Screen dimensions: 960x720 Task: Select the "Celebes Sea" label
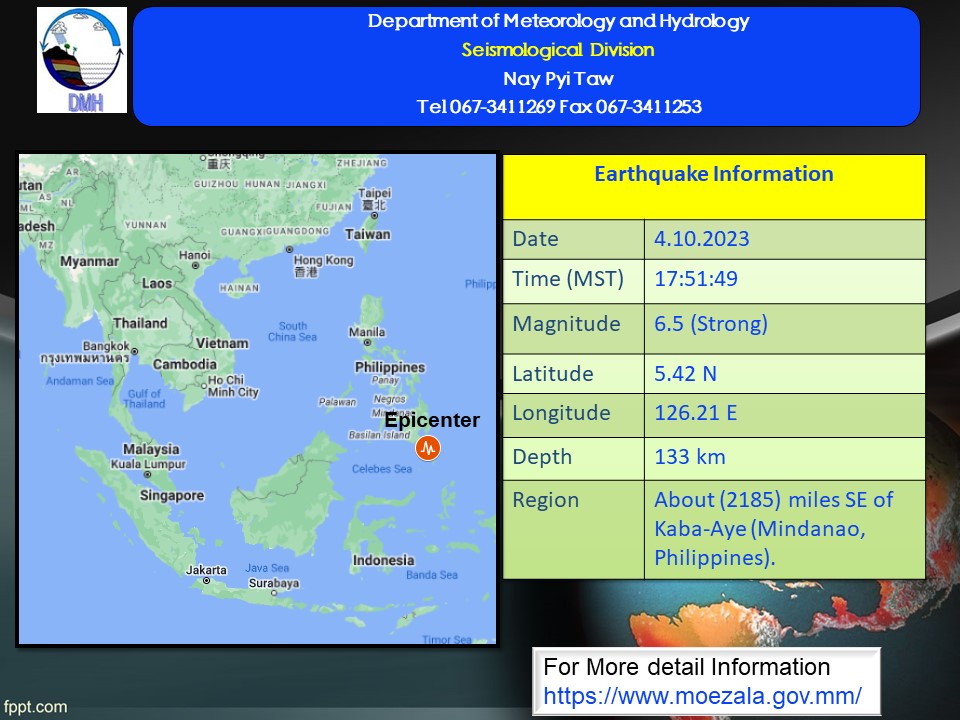pos(381,469)
